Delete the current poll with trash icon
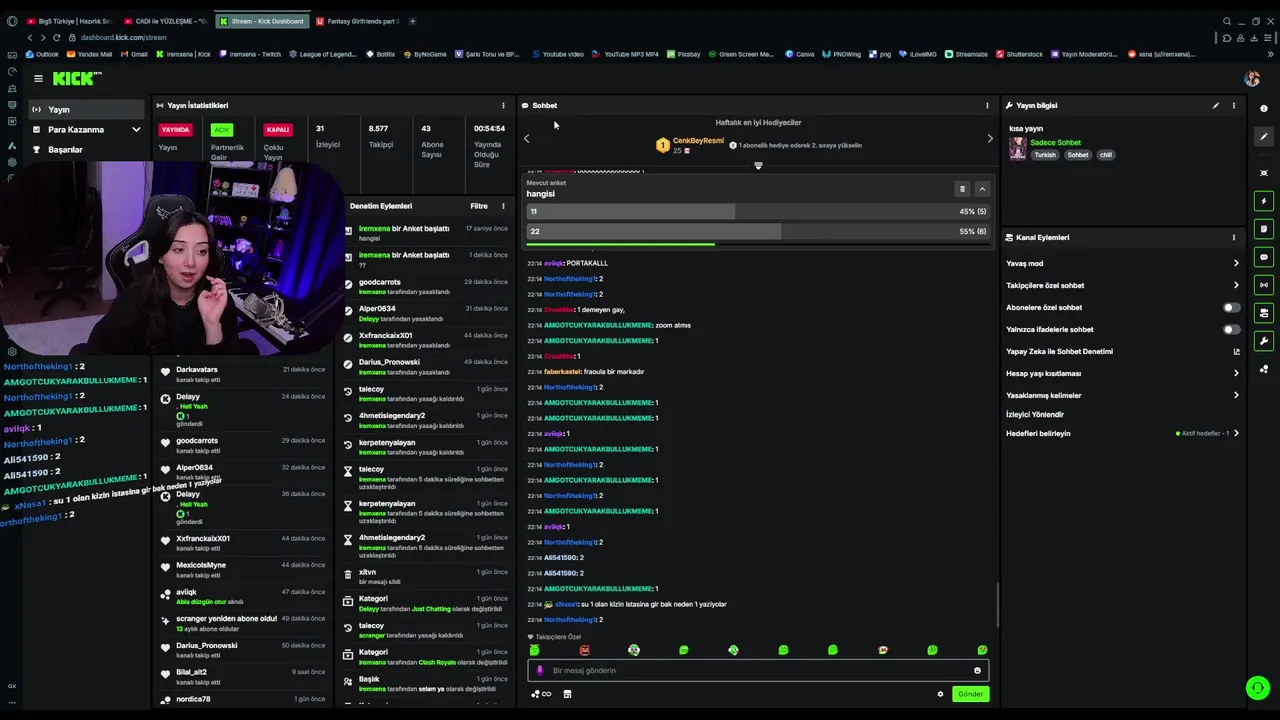Viewport: 1280px width, 720px height. pyautogui.click(x=962, y=189)
